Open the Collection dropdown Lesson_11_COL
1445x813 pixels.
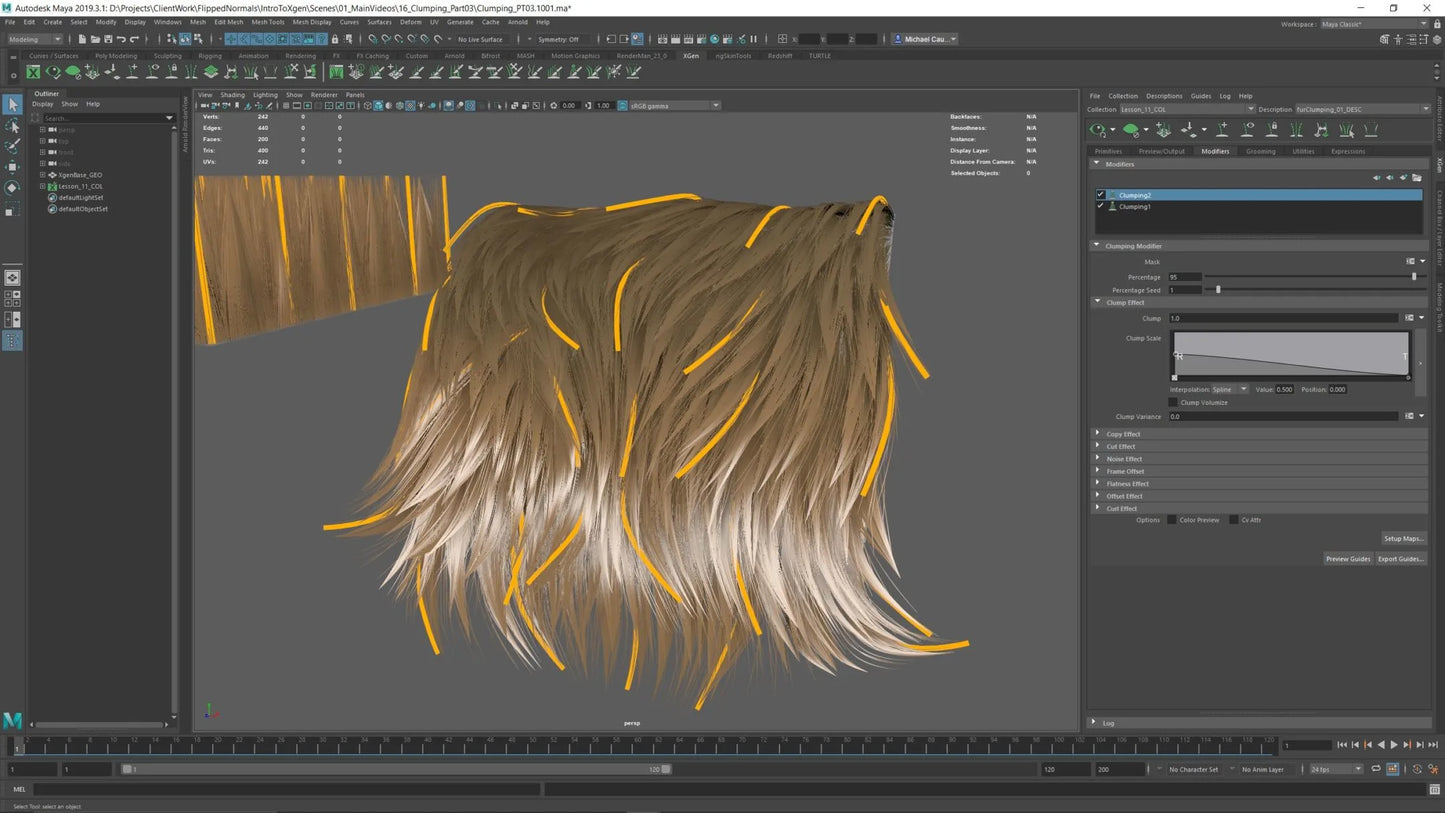point(1186,109)
